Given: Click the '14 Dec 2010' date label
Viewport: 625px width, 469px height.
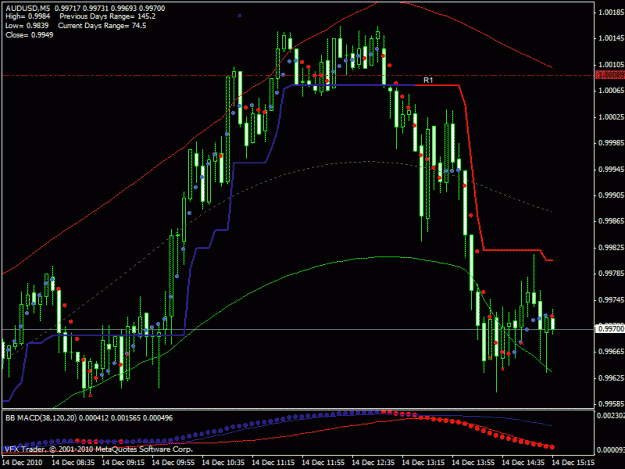Looking at the screenshot, I should click(x=22, y=463).
